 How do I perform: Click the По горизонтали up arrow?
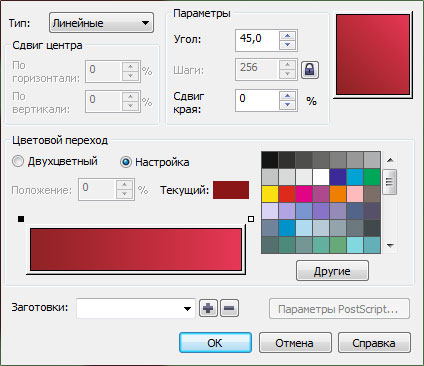point(130,67)
